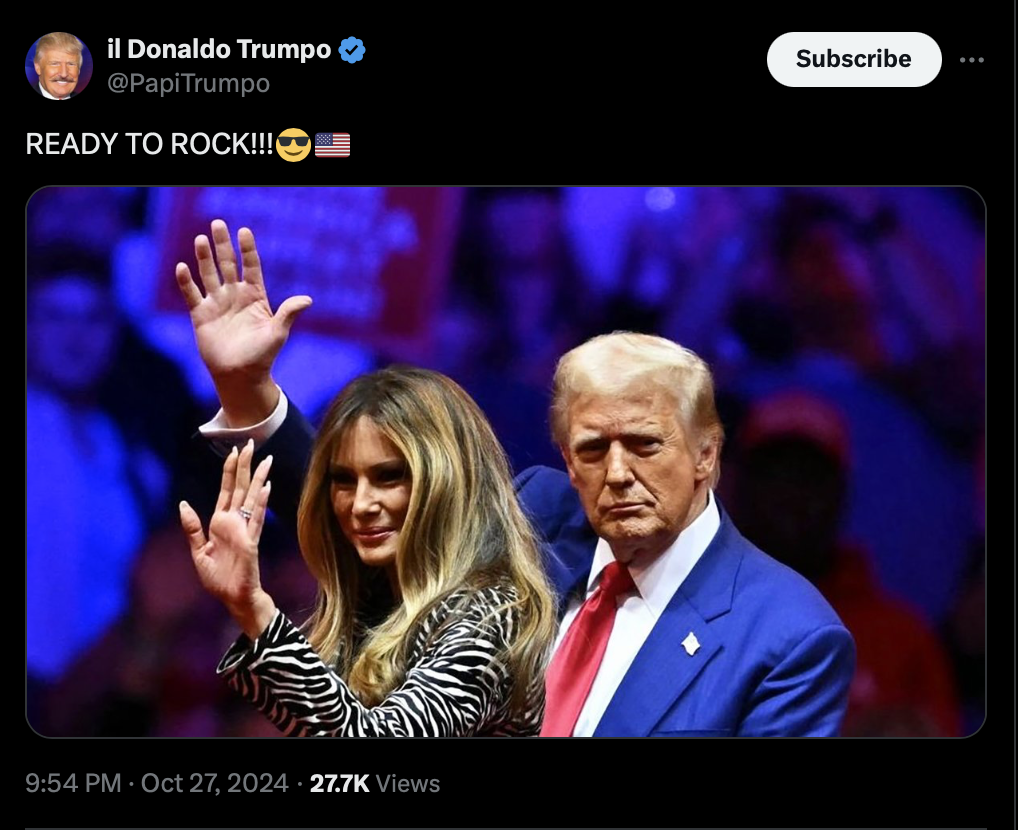Click the white lapel pin on blue suit

[x=690, y=644]
